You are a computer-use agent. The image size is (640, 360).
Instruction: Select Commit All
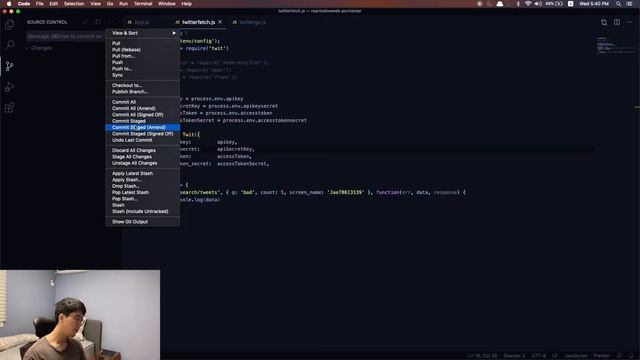click(x=142, y=102)
